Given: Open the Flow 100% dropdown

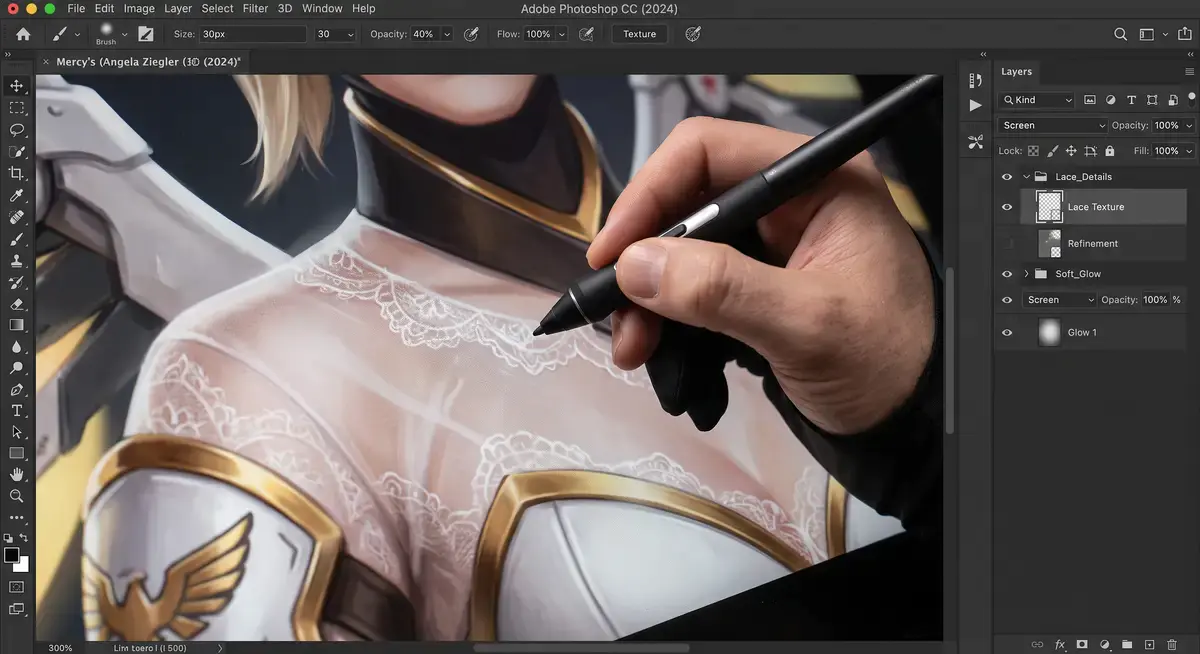Looking at the screenshot, I should (561, 34).
